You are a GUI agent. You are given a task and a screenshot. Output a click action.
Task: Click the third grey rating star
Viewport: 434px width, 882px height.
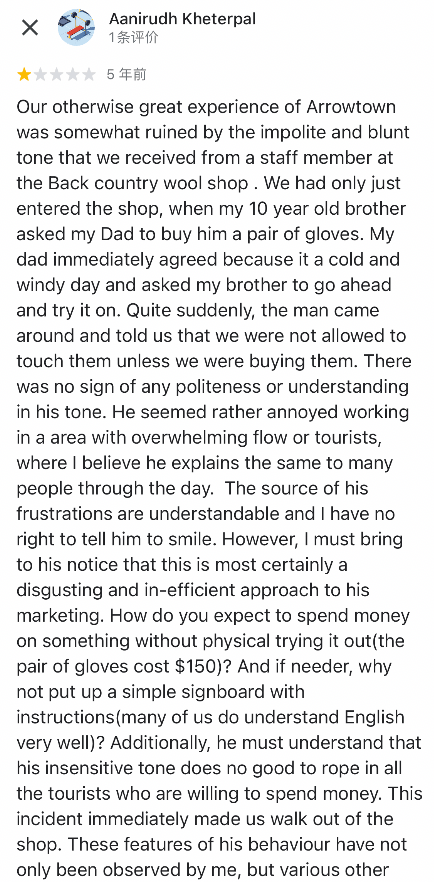(x=57, y=74)
